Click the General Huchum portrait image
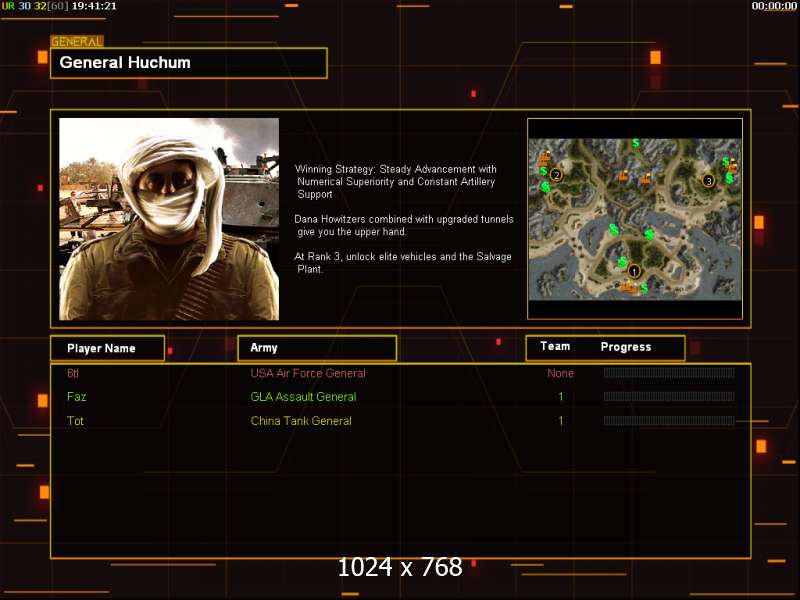 (x=169, y=219)
